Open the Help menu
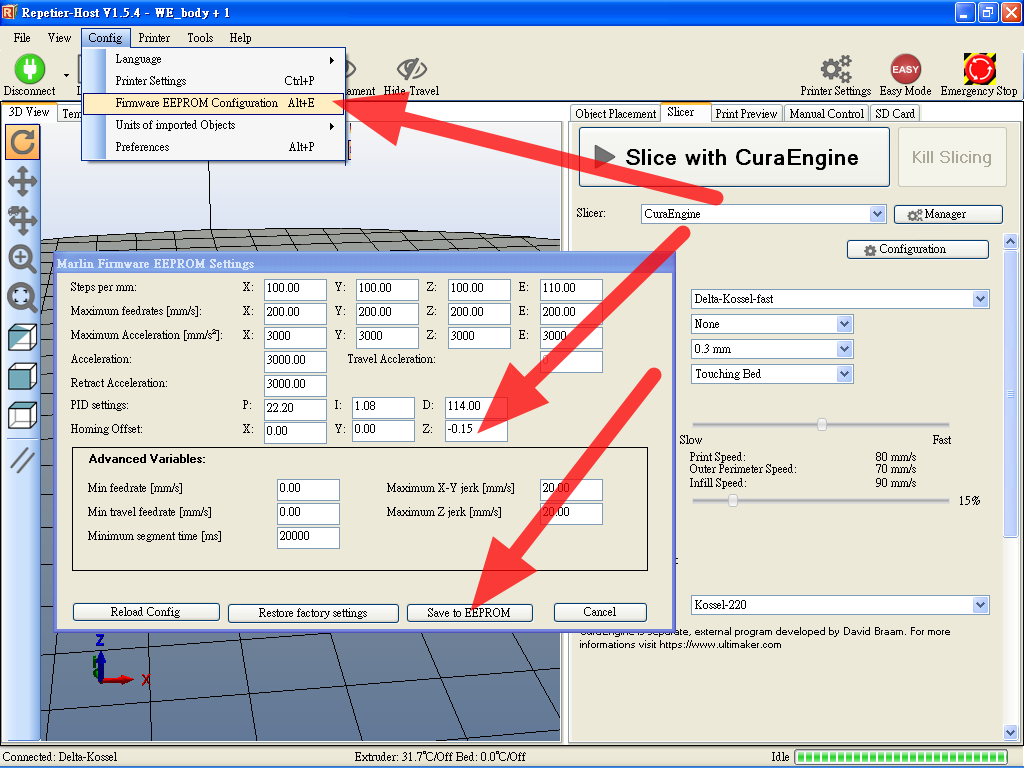 240,38
